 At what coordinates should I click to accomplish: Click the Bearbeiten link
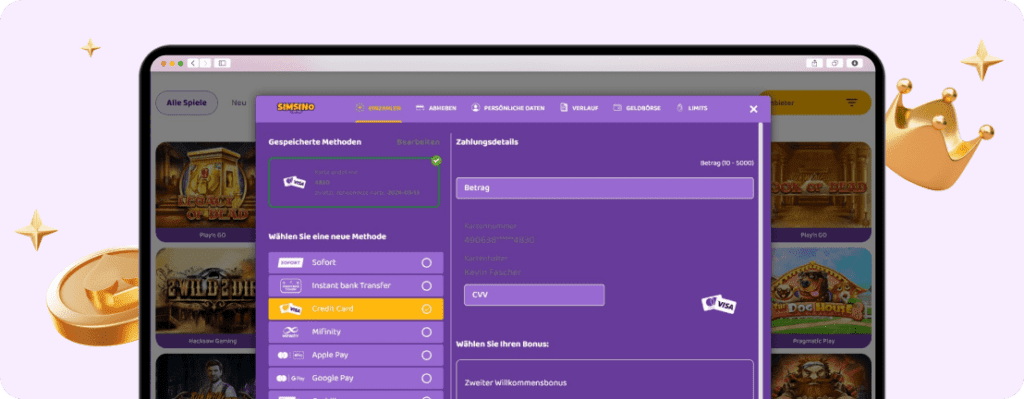point(418,142)
